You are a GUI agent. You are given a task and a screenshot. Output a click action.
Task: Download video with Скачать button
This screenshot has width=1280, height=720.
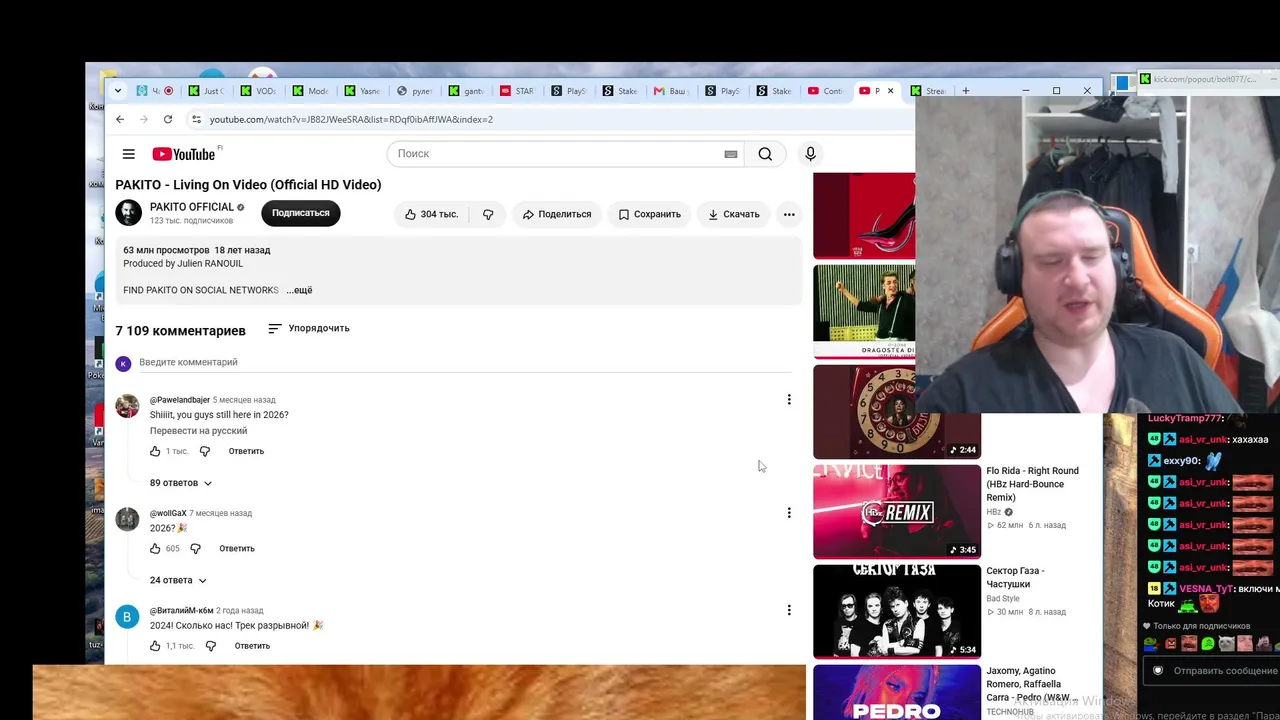tap(734, 214)
